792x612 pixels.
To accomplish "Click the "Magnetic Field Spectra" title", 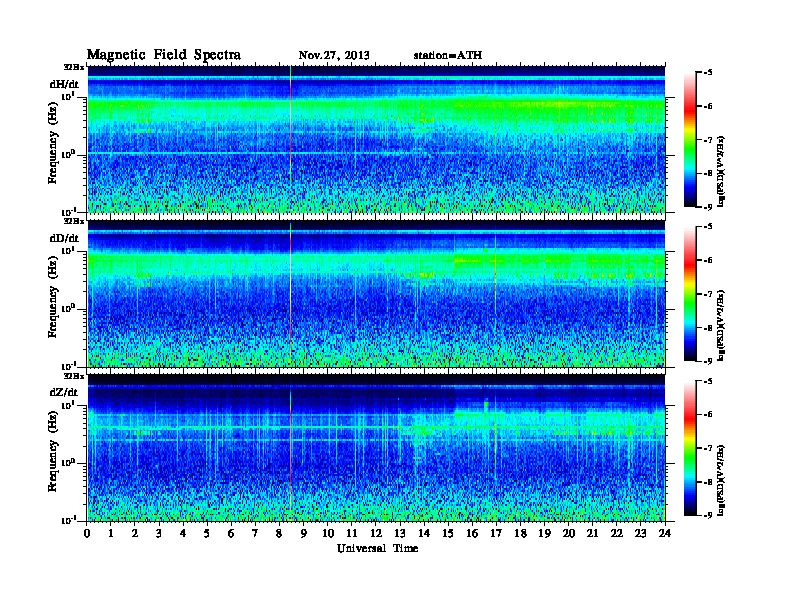I will click(x=164, y=55).
